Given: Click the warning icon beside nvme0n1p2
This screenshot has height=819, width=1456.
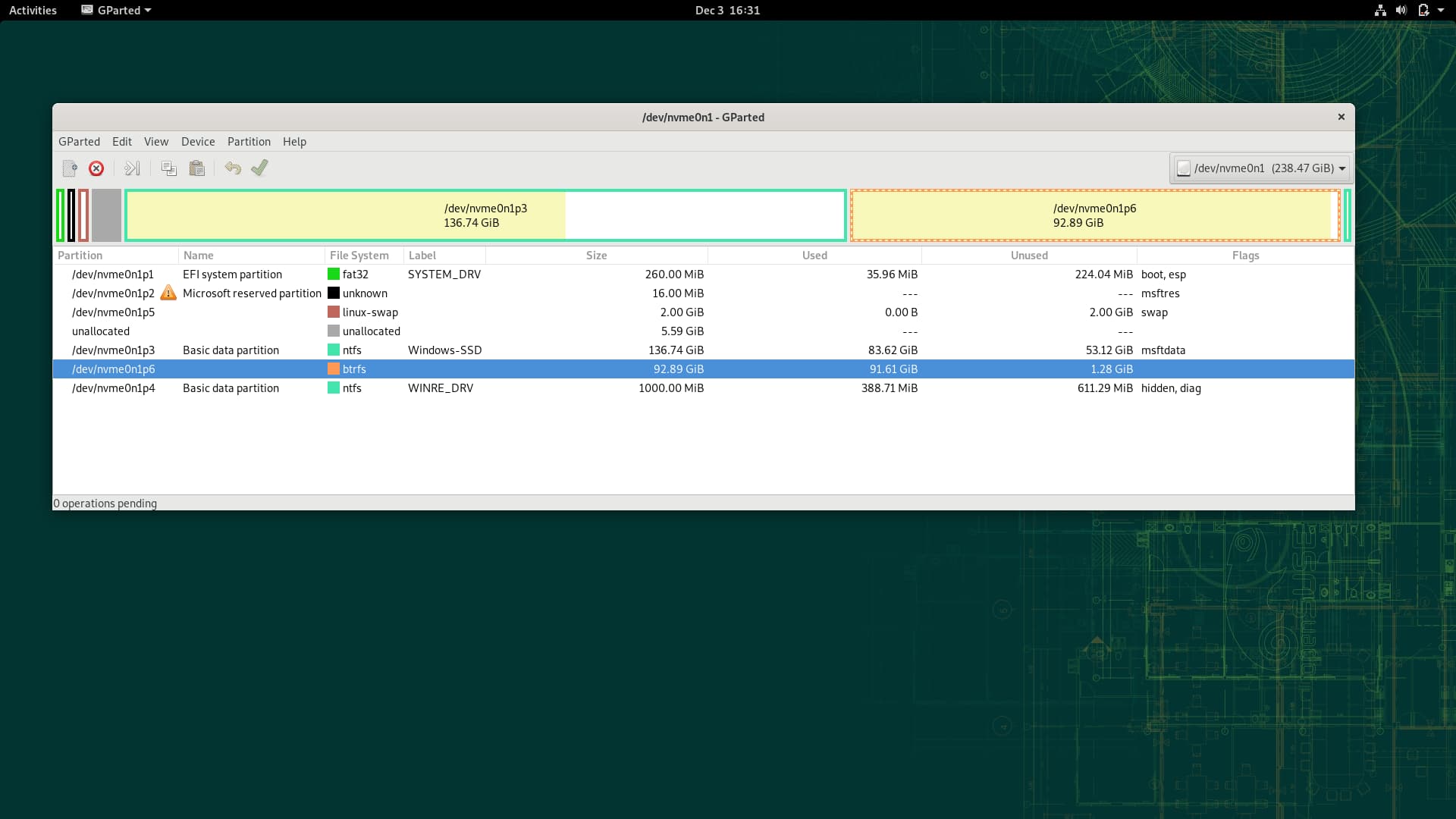Looking at the screenshot, I should tap(168, 293).
